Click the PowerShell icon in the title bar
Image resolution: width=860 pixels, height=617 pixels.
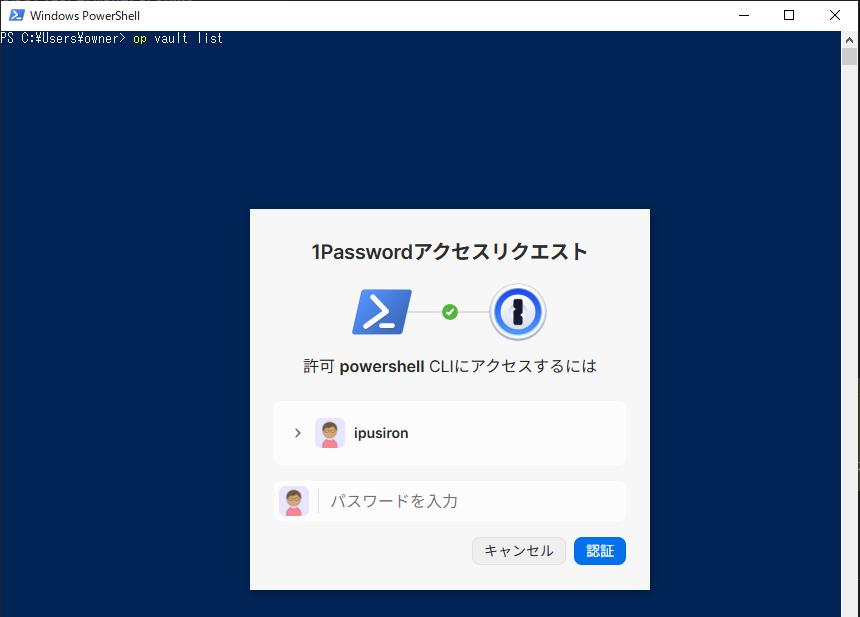[x=17, y=15]
